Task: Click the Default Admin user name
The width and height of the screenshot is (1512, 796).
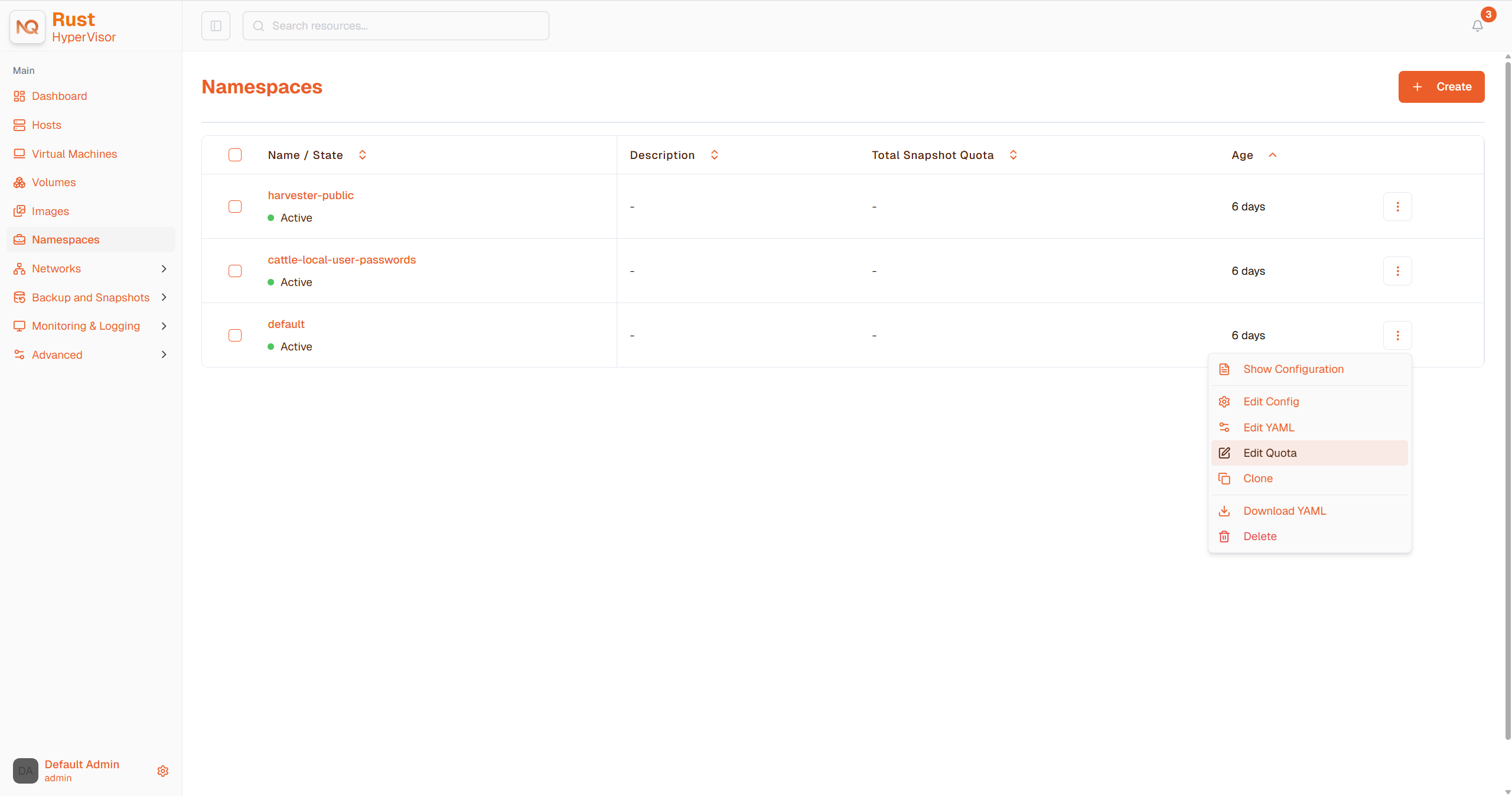Action: point(82,765)
